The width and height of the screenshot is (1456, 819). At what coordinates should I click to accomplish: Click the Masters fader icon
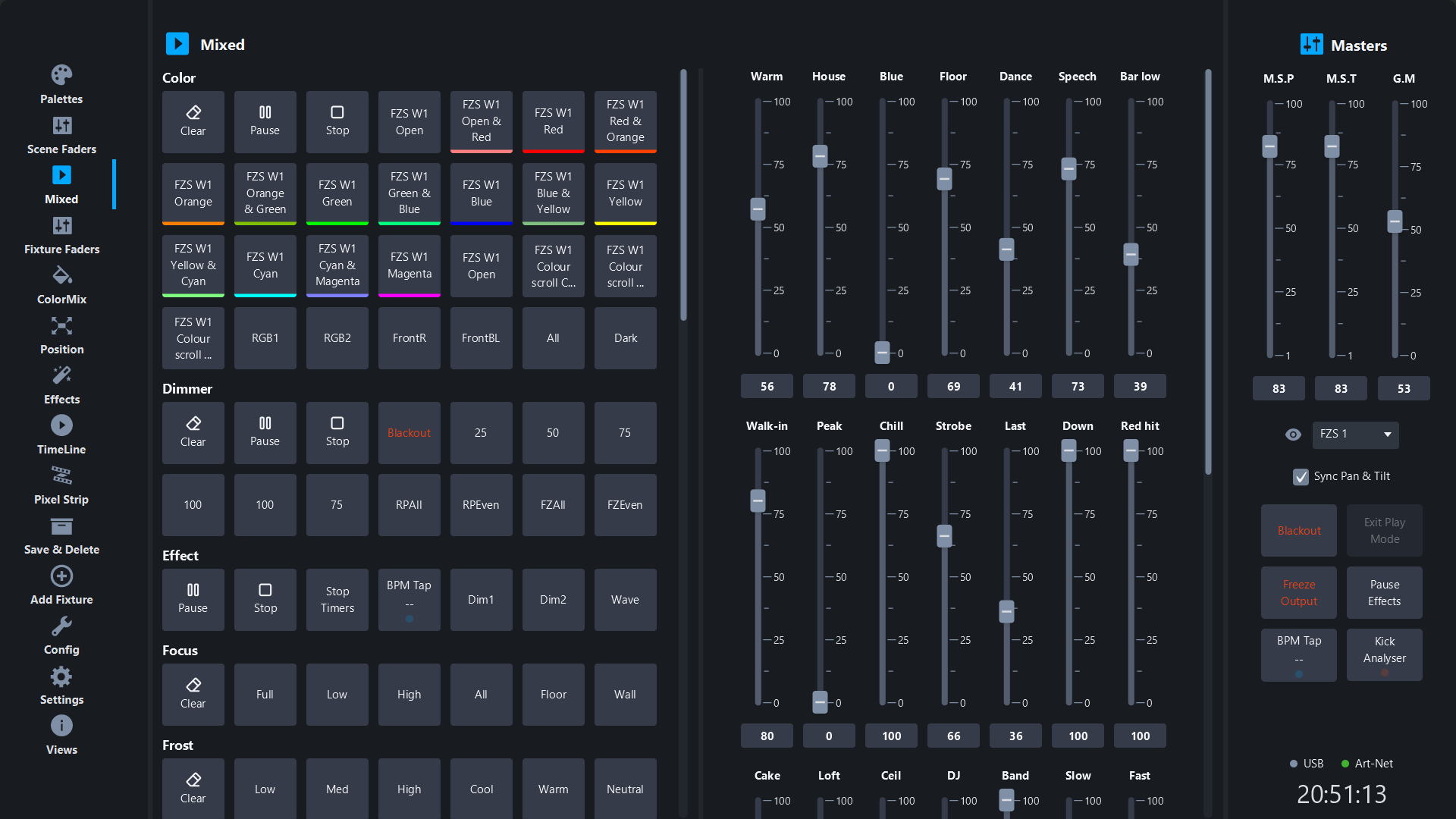tap(1311, 45)
